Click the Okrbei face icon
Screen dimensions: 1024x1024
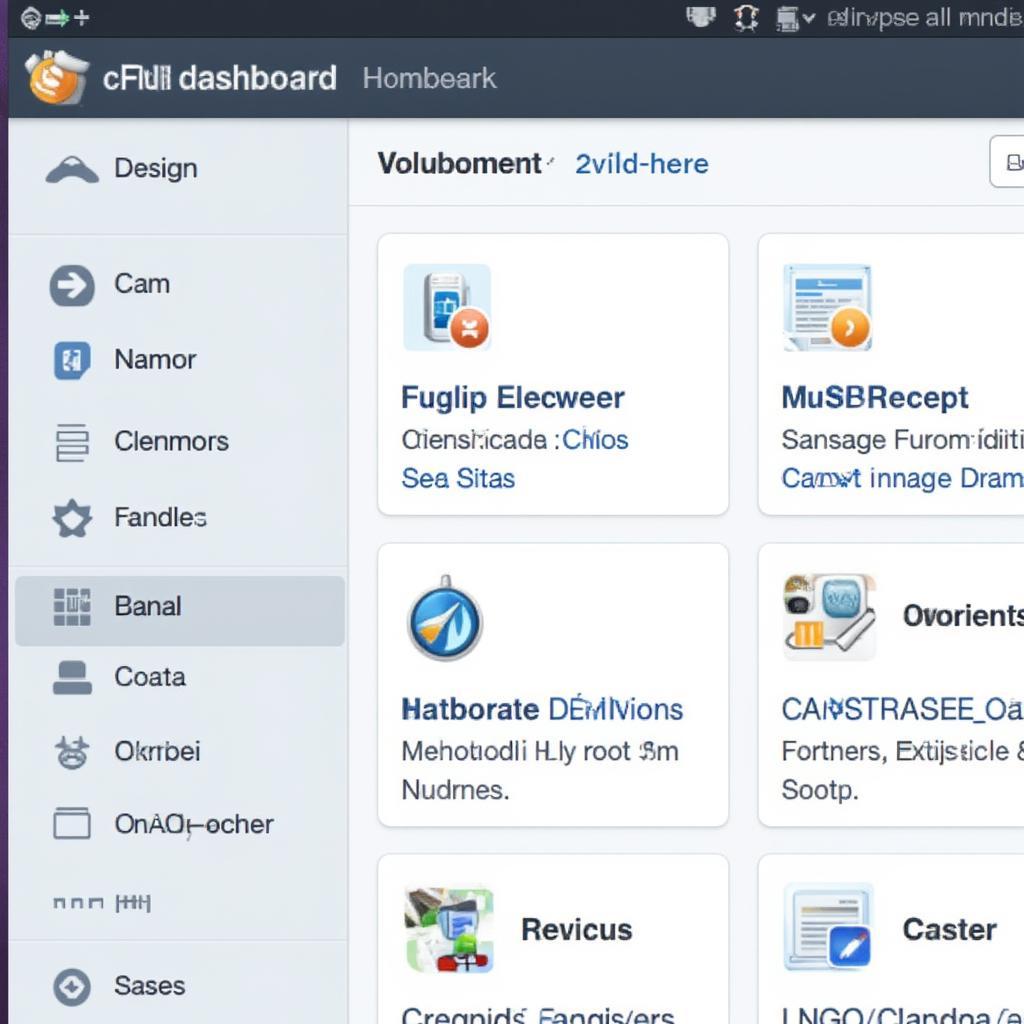pos(72,752)
